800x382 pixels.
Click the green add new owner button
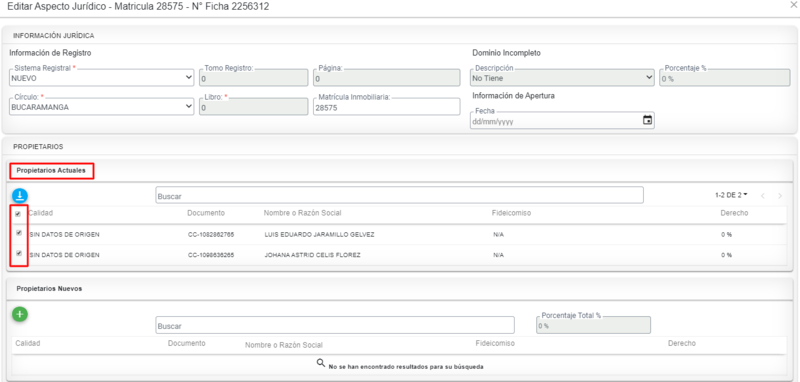coord(19,314)
